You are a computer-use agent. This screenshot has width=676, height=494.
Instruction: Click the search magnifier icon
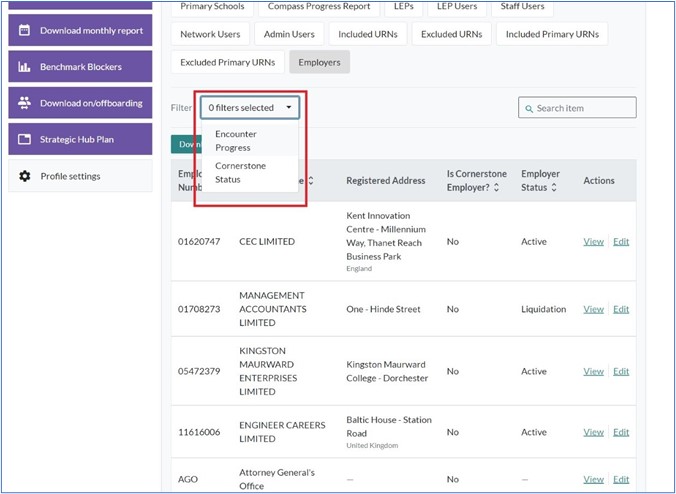[528, 108]
